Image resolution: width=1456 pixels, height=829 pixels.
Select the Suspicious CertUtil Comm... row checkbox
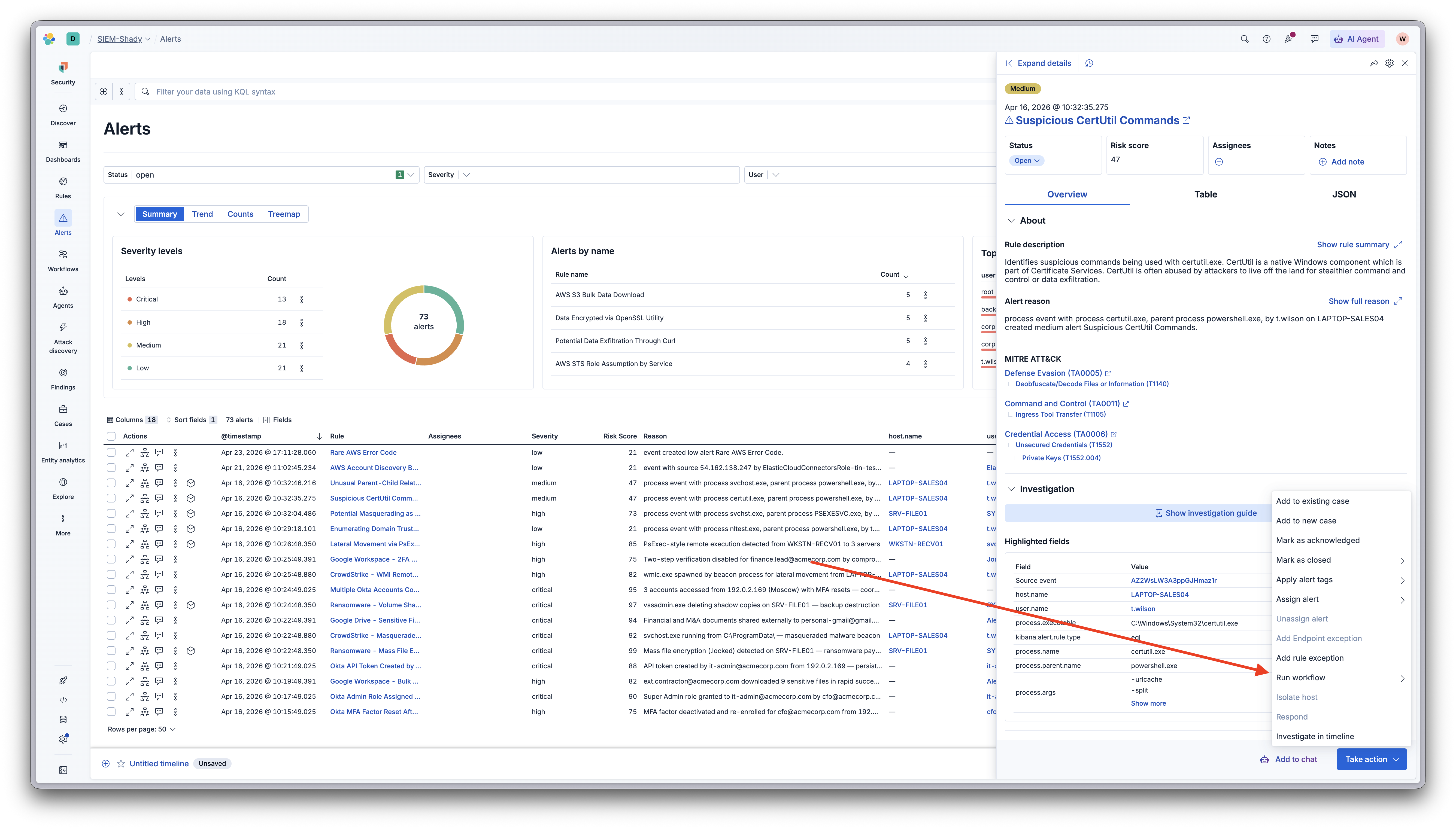(111, 498)
